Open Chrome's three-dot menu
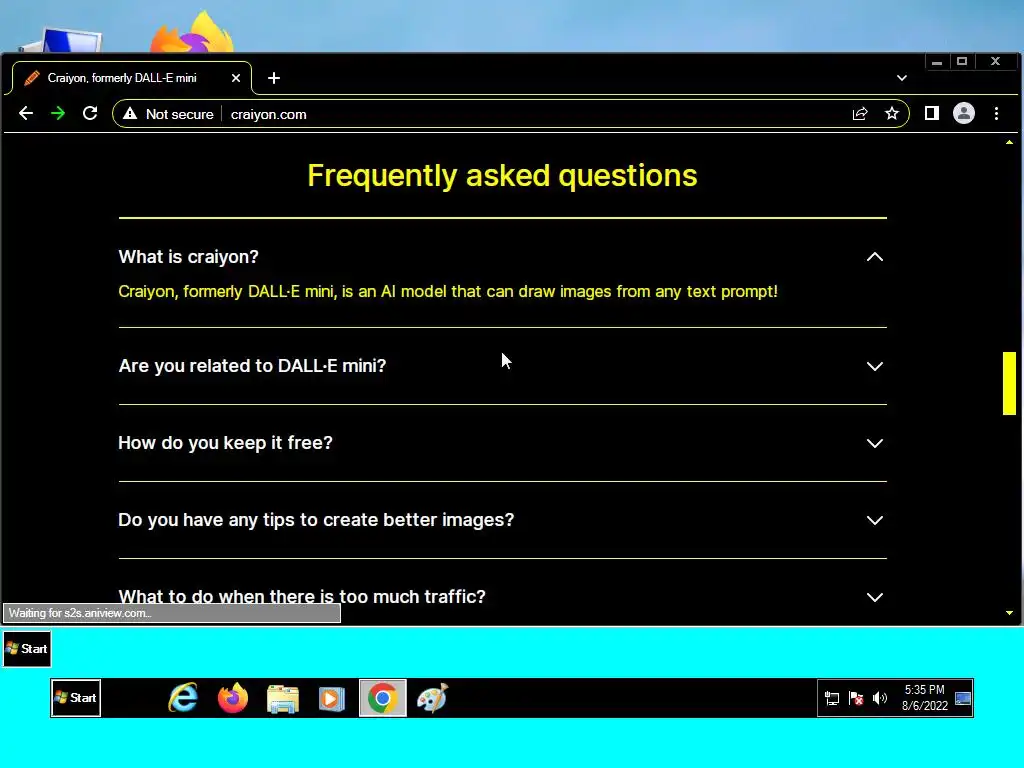 [x=996, y=114]
